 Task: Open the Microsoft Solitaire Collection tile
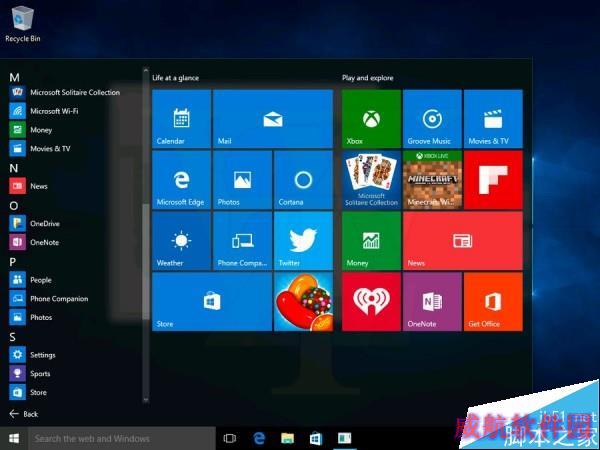pyautogui.click(x=371, y=180)
